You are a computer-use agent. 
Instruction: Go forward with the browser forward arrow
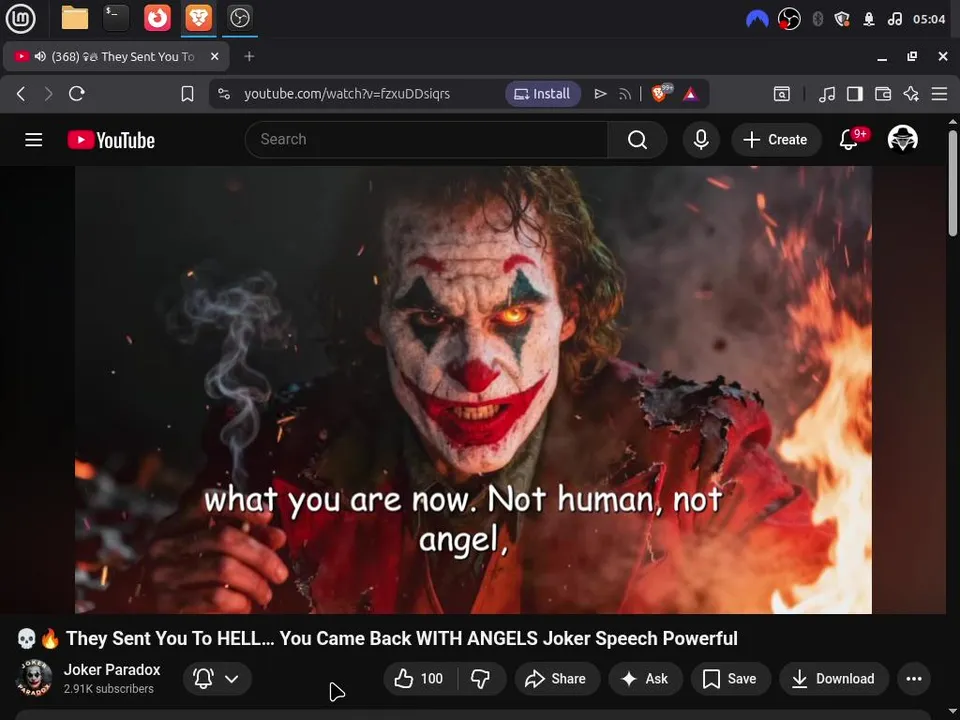coord(48,94)
